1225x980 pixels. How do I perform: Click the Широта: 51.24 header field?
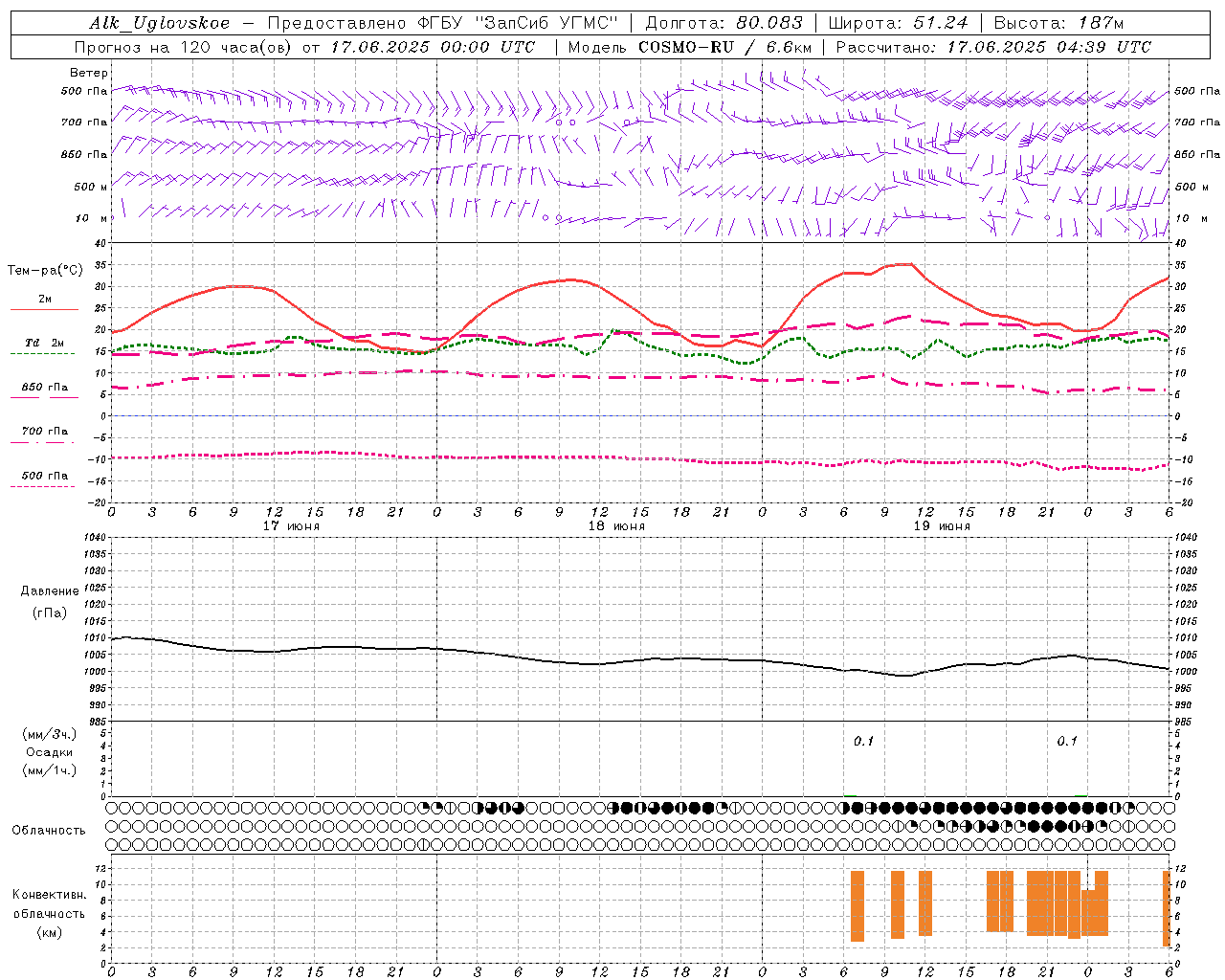(x=898, y=23)
